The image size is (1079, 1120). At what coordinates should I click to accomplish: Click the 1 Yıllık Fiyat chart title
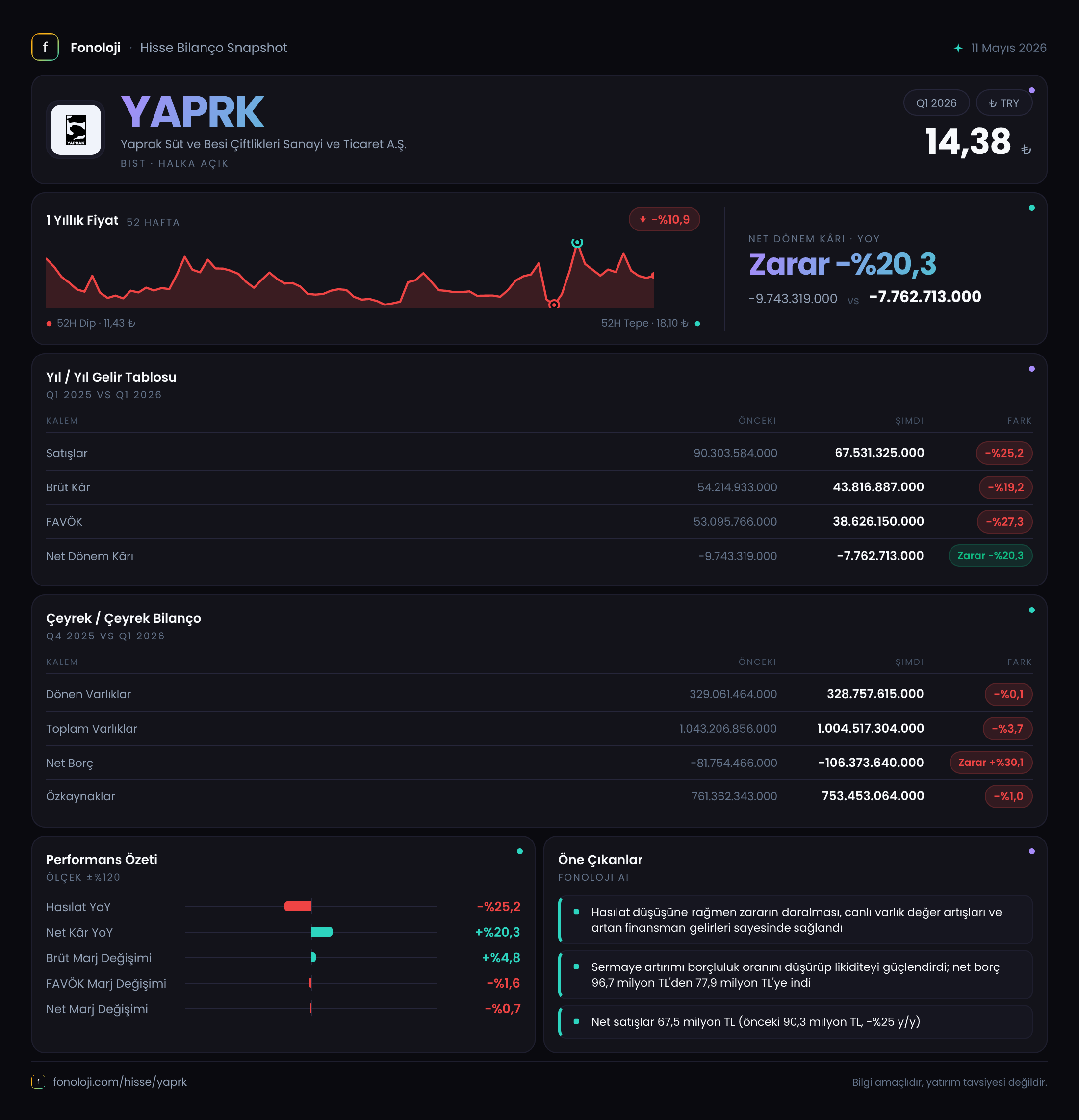tap(82, 221)
